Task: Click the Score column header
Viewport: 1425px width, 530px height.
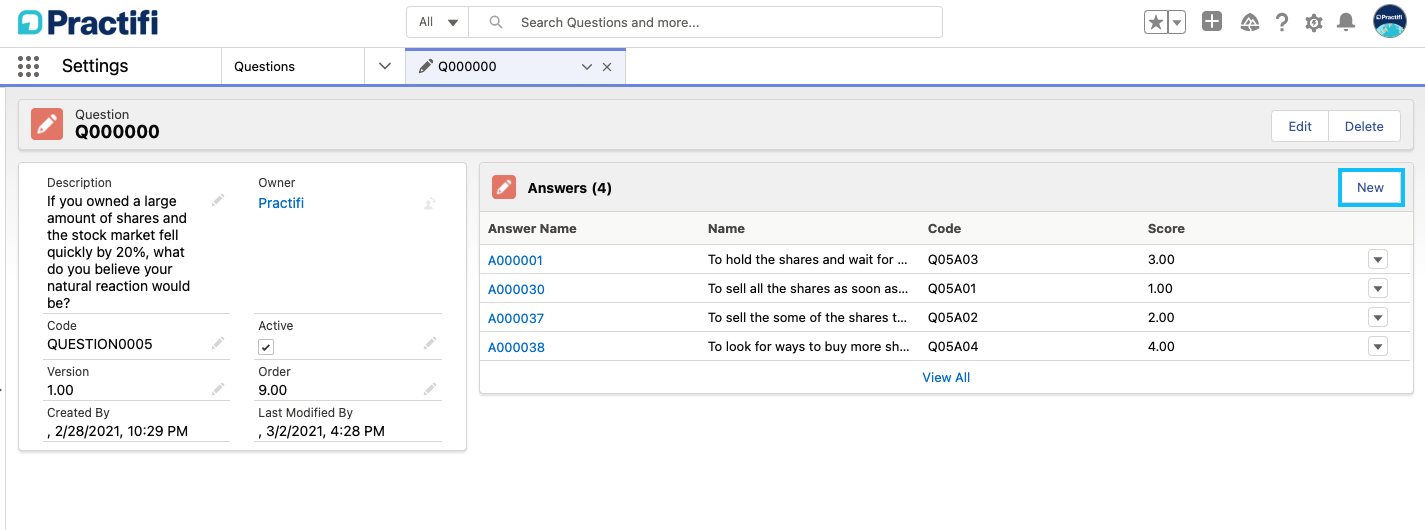Action: [1166, 228]
